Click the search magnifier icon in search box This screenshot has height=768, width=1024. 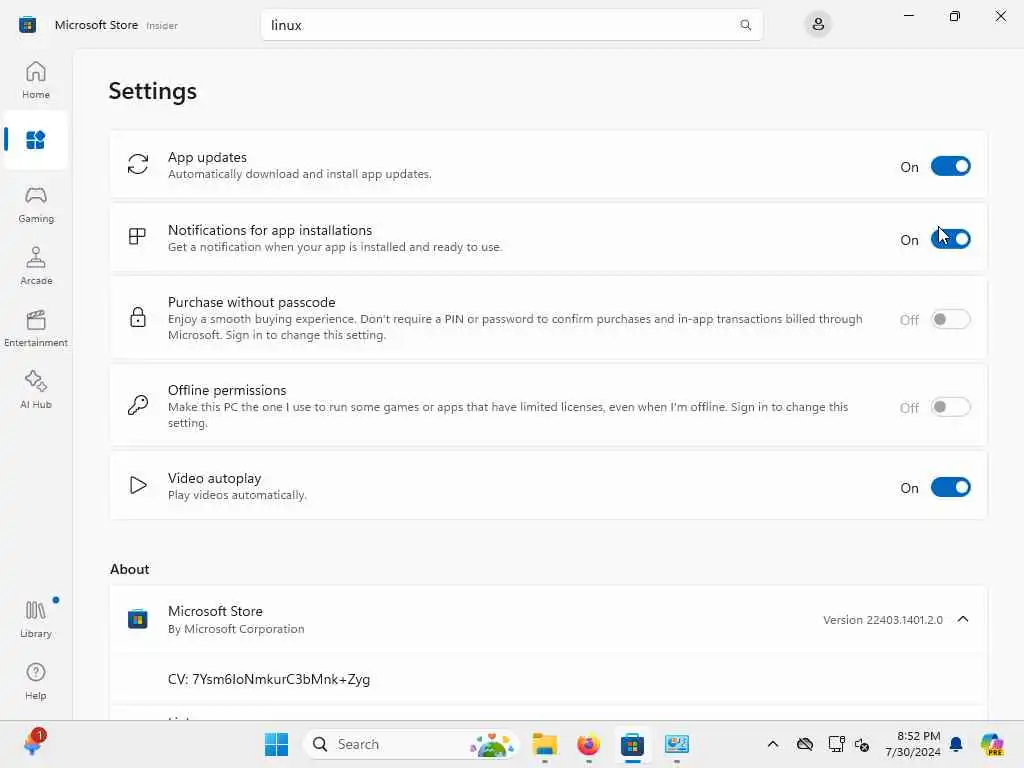[x=745, y=25]
